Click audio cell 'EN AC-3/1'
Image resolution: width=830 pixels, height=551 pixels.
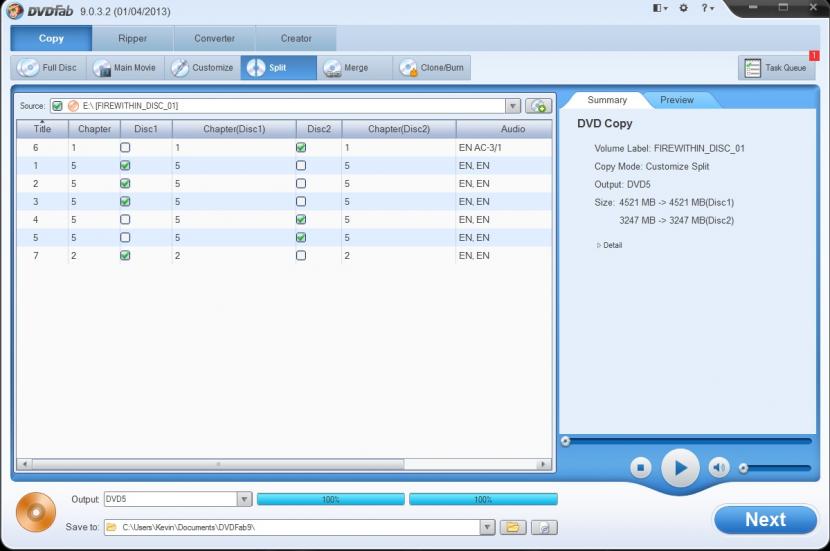point(480,148)
